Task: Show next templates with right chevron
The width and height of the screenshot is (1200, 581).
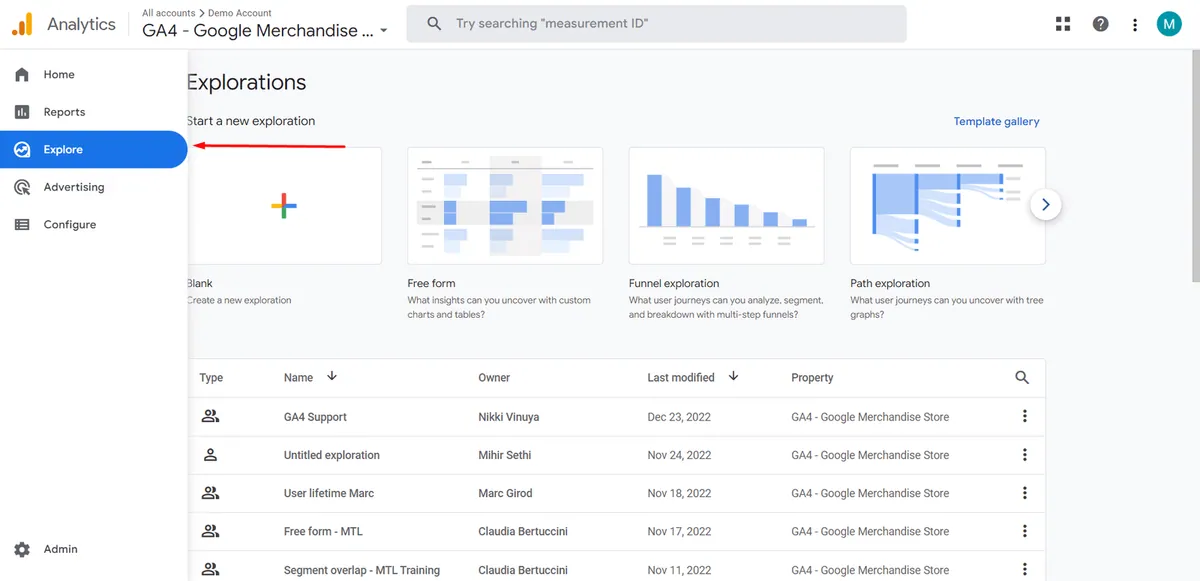Action: point(1045,205)
